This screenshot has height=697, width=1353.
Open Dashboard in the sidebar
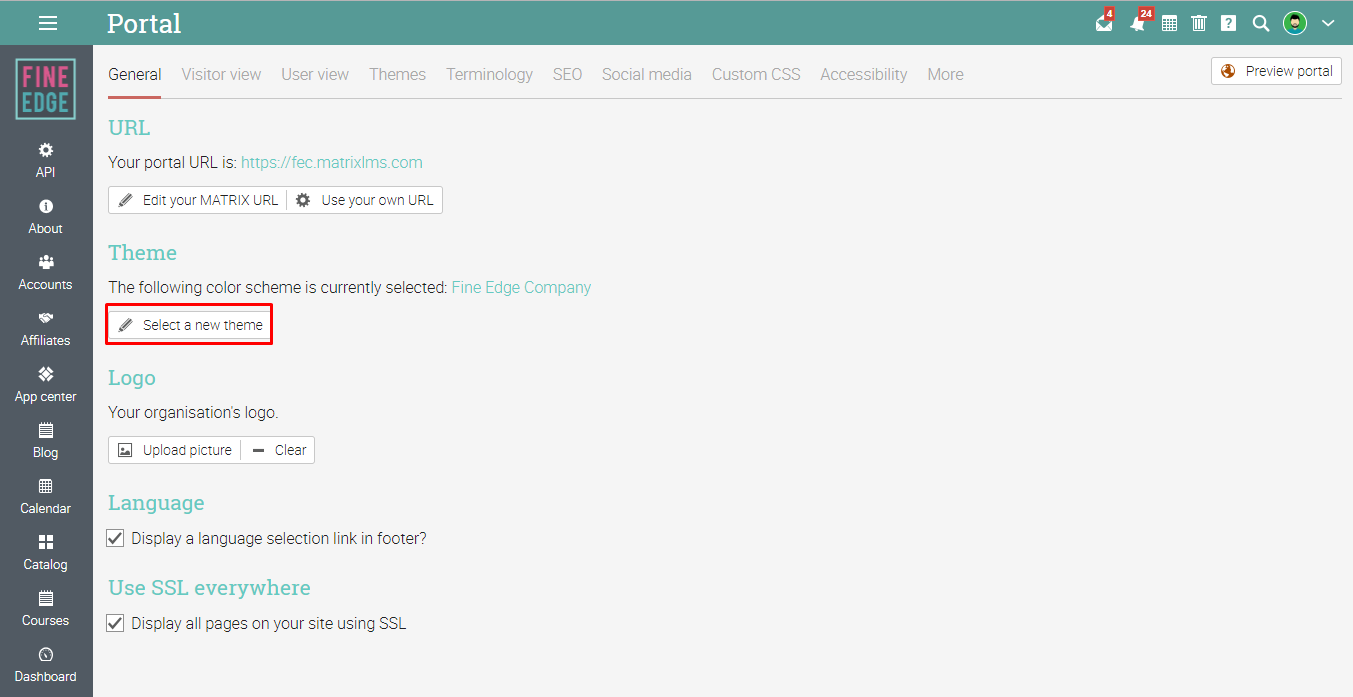(46, 664)
